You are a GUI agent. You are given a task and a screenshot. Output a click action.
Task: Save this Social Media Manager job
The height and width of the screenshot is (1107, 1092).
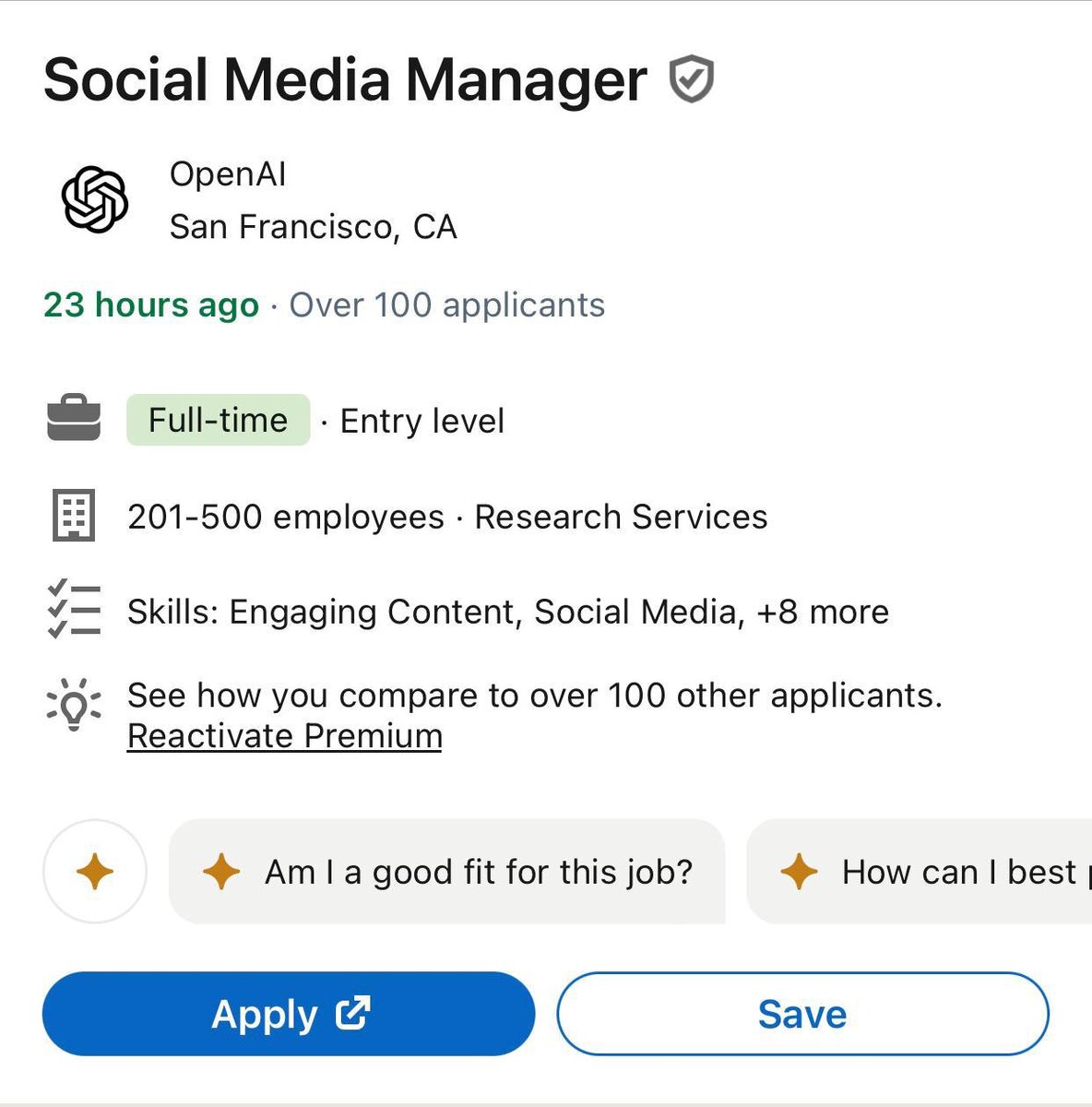[802, 1014]
